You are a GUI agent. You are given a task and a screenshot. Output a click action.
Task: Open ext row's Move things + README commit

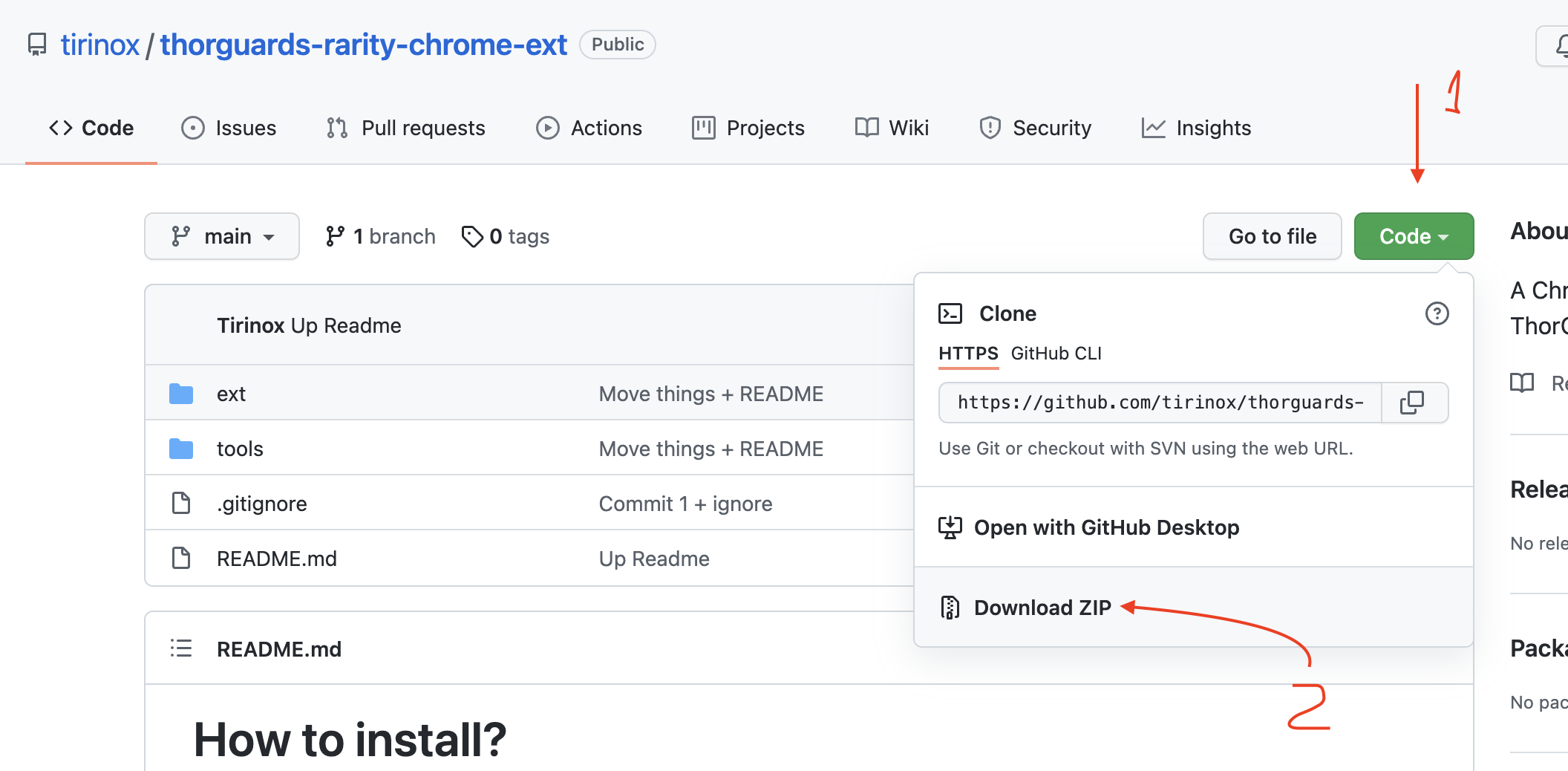(x=711, y=394)
